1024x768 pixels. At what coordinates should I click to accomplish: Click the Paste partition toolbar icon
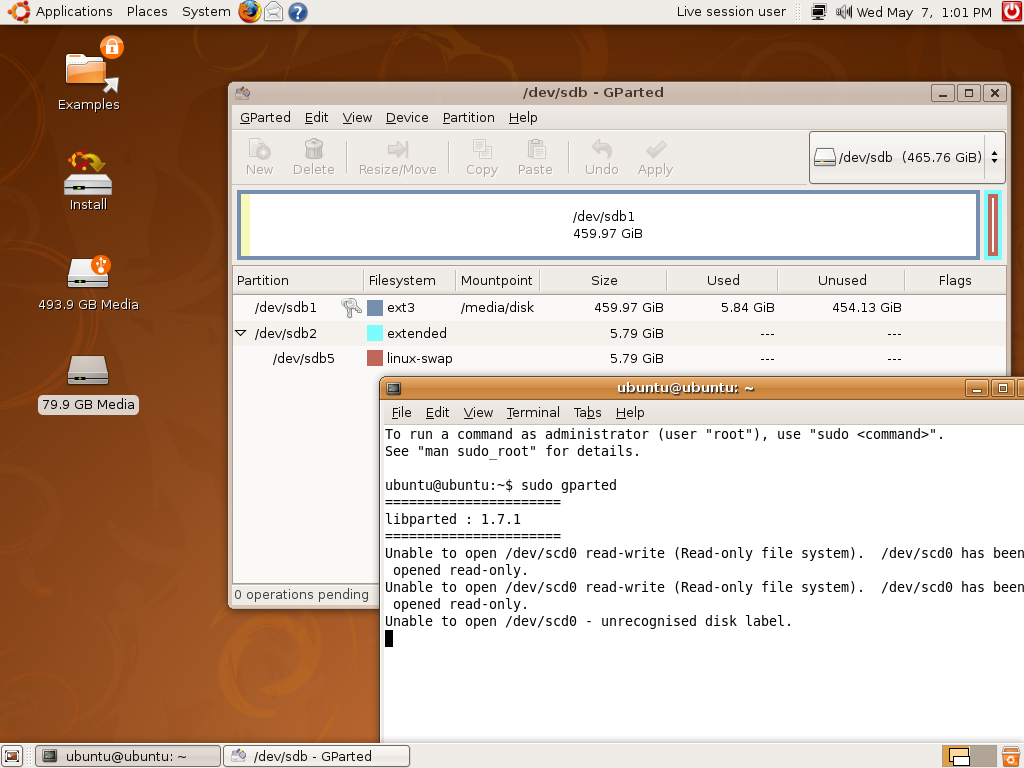[x=535, y=157]
